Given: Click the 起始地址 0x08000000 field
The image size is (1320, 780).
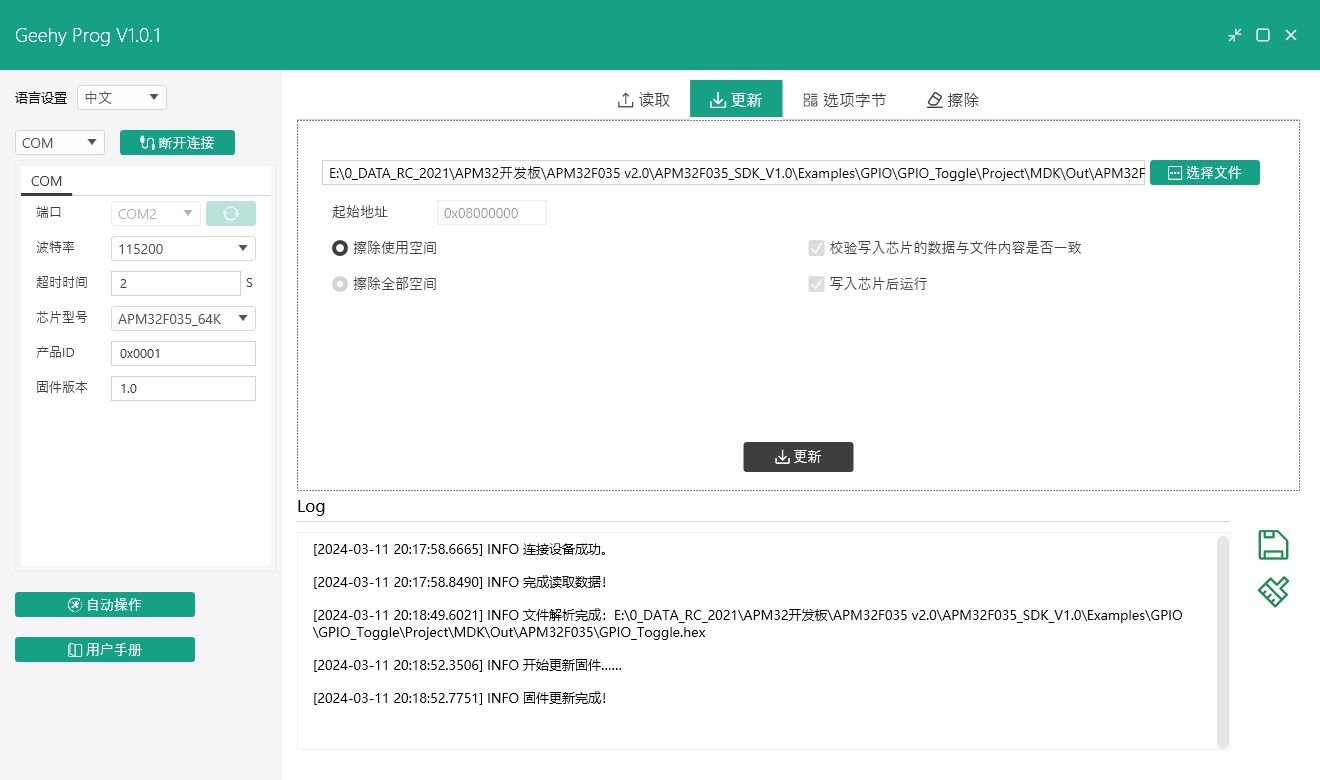Looking at the screenshot, I should 492,213.
